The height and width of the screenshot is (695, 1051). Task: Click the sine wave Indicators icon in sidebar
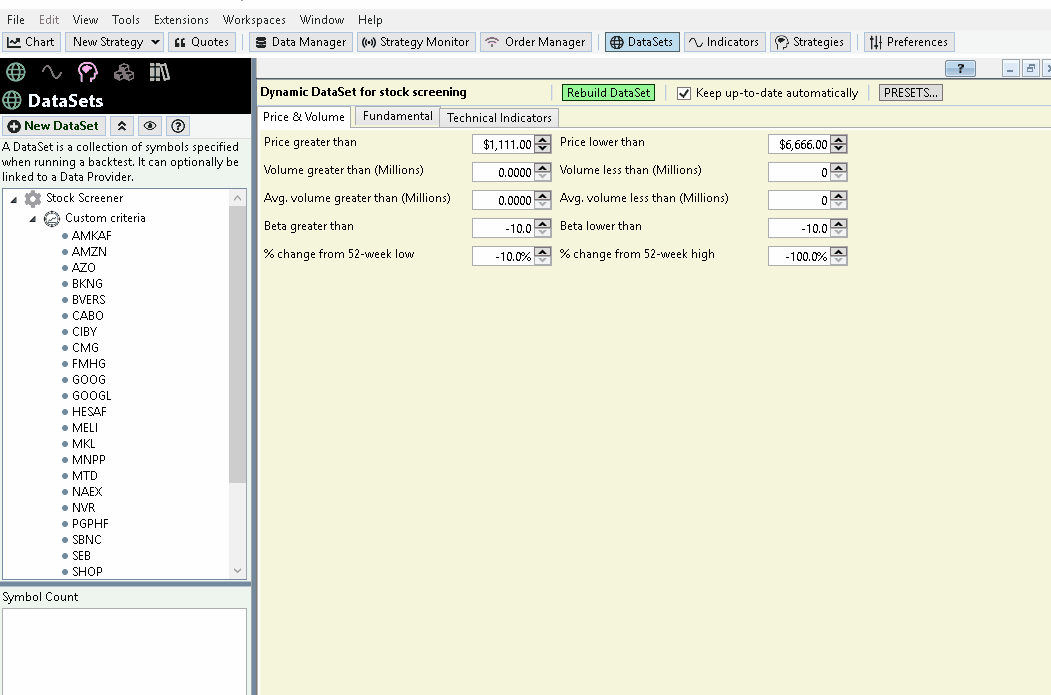pos(51,72)
